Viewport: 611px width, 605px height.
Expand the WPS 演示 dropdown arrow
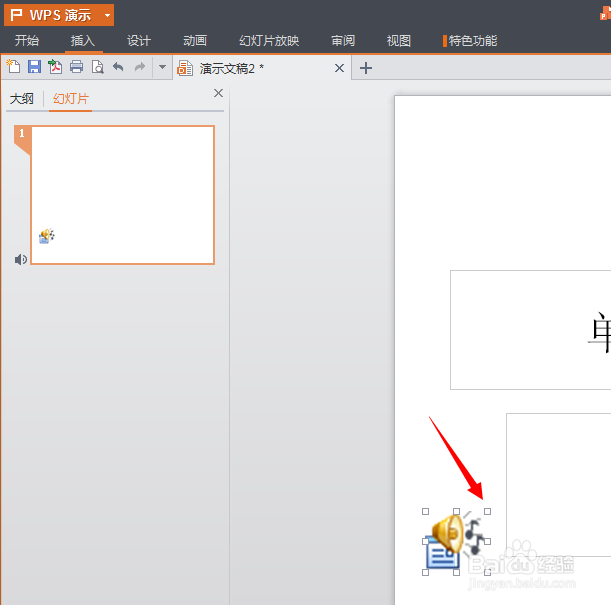[107, 16]
